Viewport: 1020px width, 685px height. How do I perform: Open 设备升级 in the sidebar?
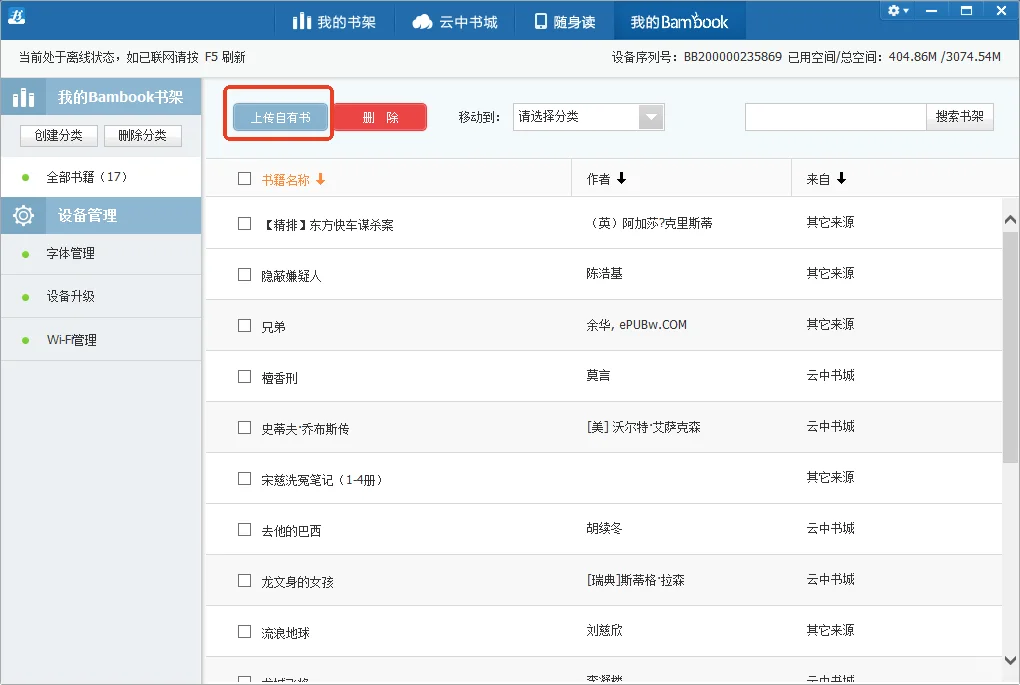click(x=101, y=297)
